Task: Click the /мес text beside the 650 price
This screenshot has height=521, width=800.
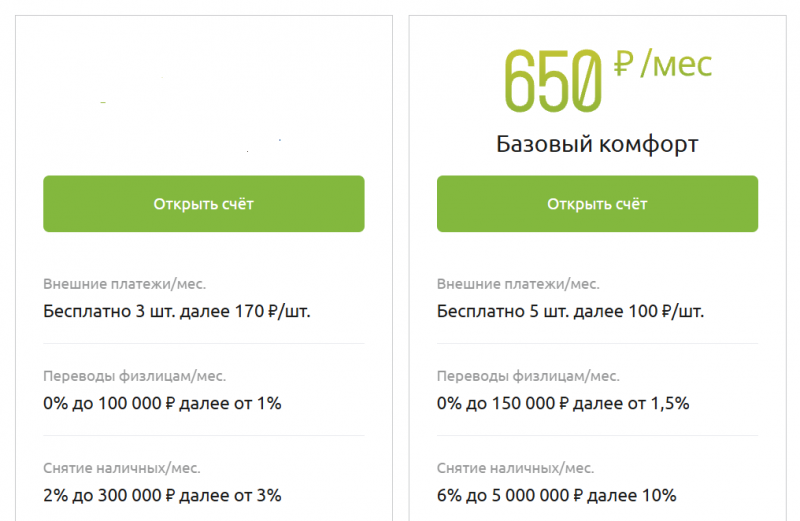Action: tap(676, 66)
